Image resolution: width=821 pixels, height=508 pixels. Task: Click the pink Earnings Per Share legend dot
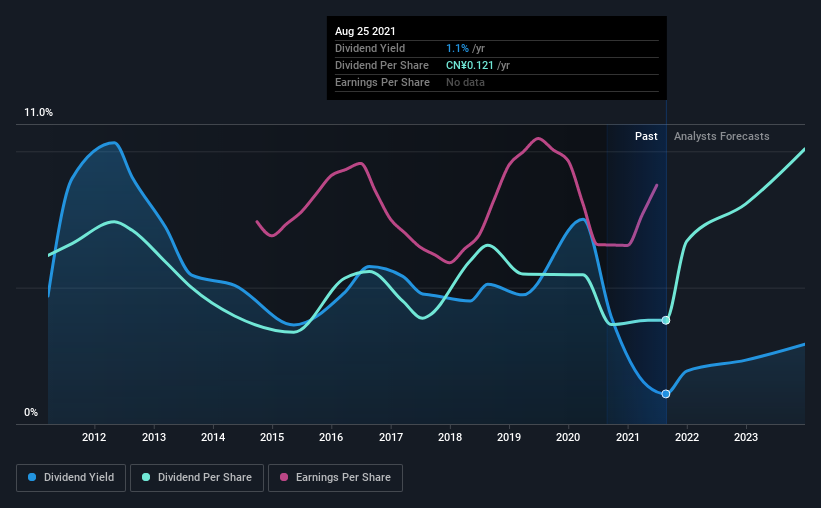tap(284, 477)
